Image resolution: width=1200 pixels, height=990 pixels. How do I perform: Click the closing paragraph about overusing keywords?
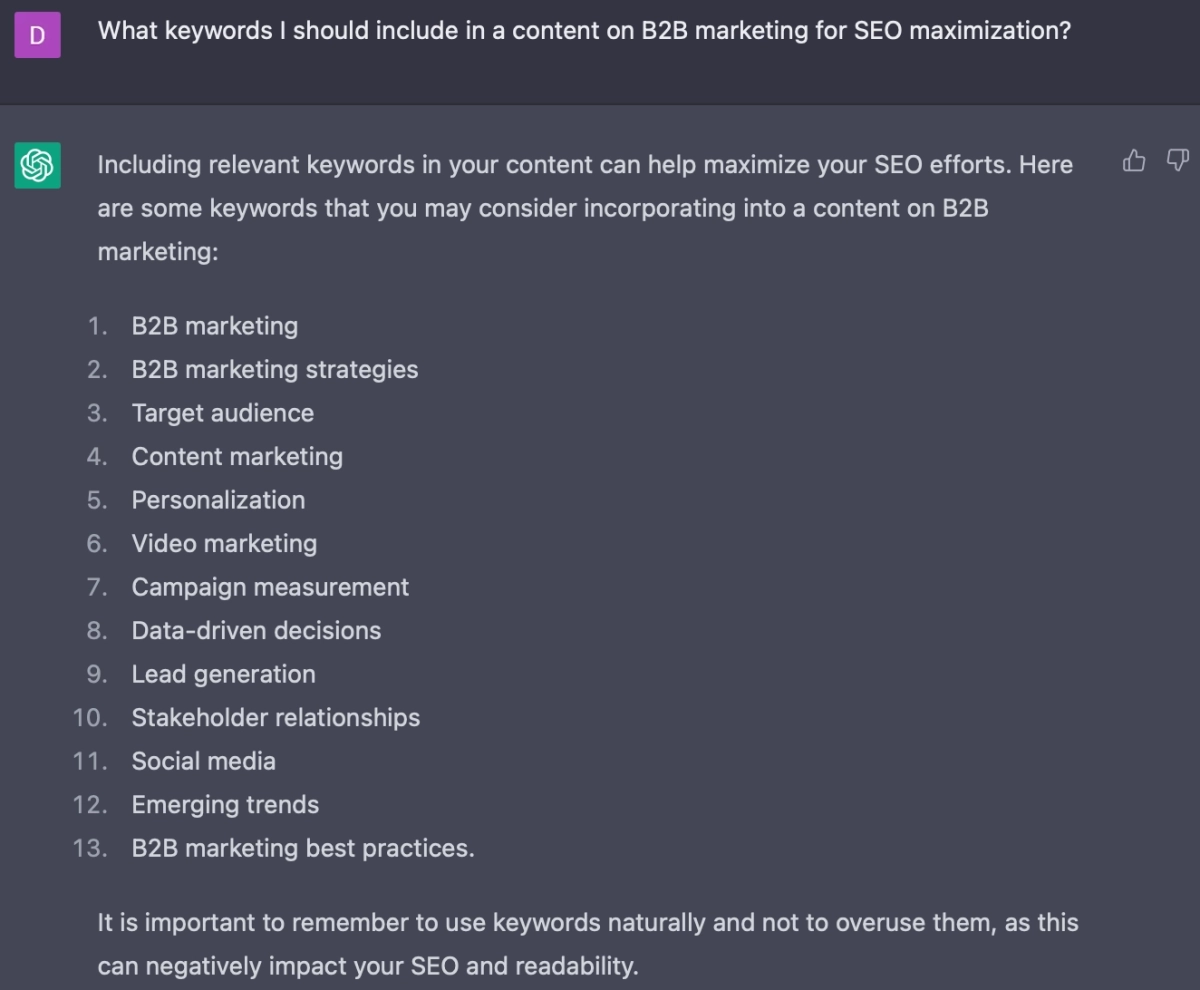[x=587, y=943]
